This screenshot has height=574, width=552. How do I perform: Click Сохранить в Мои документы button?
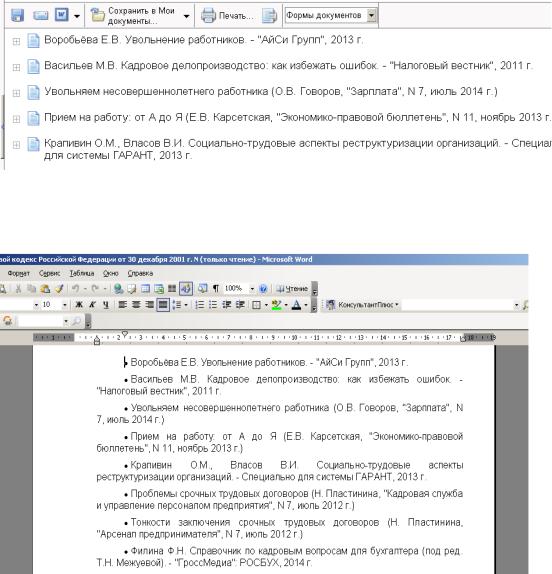(133, 16)
